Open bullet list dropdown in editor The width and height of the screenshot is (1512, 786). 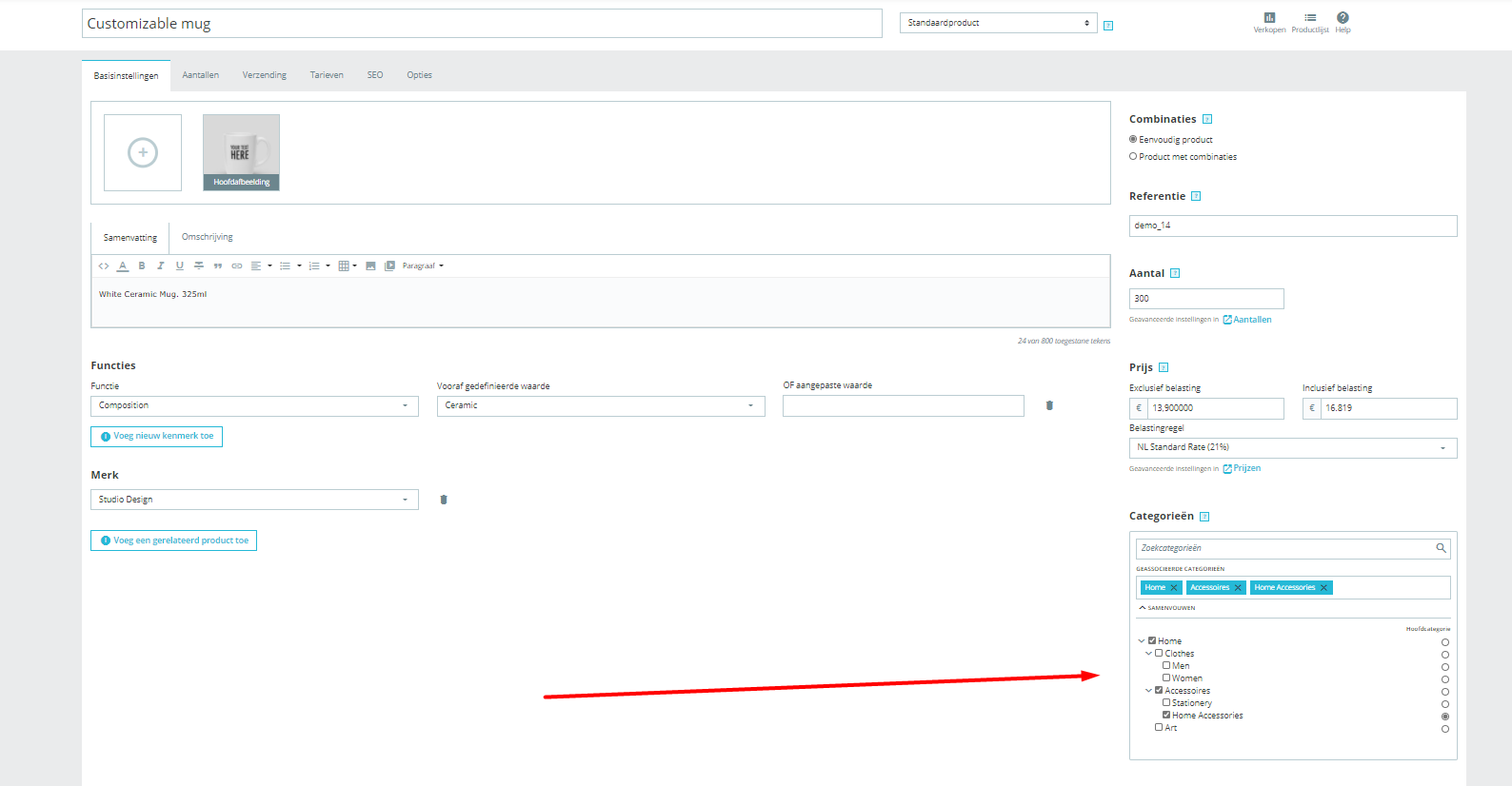(290, 266)
